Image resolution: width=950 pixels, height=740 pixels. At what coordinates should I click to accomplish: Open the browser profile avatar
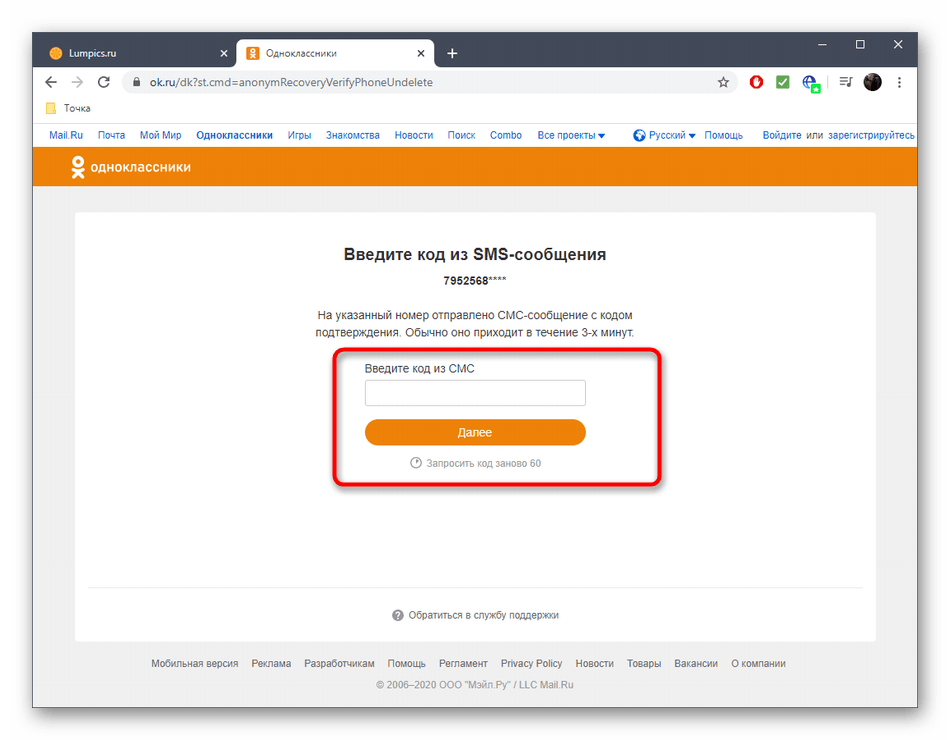coord(872,82)
